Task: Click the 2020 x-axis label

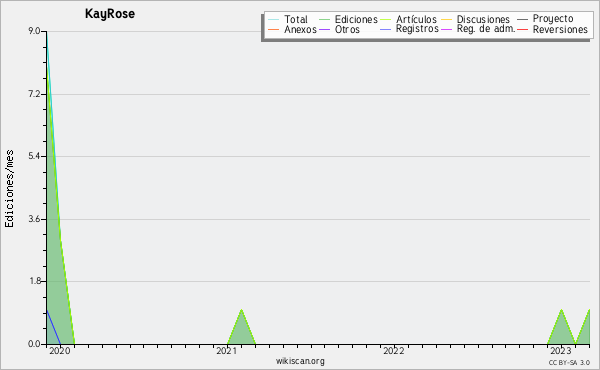Action: point(60,351)
